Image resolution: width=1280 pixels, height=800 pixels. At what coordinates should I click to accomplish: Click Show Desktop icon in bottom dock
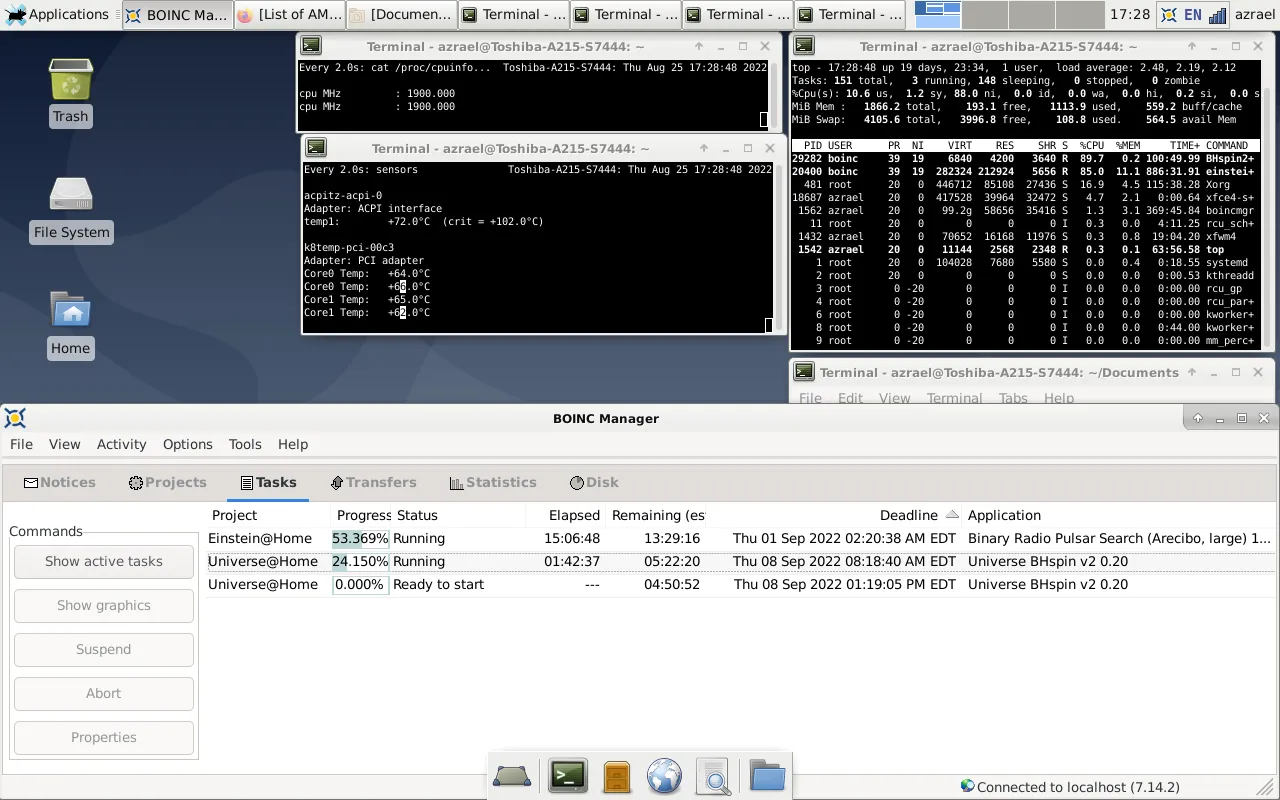(x=512, y=776)
